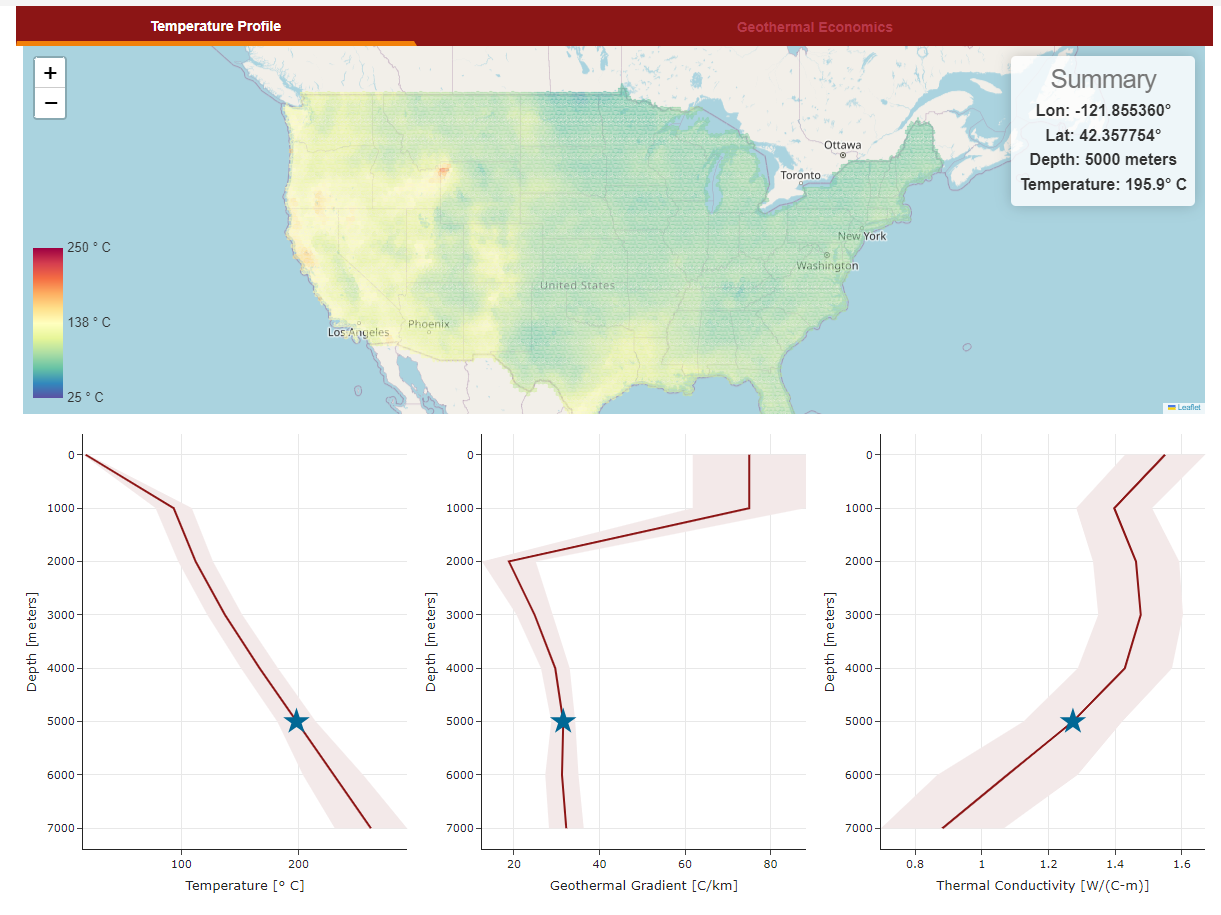The height and width of the screenshot is (915, 1221).
Task: Click the star marker on the temperature plot
Action: tap(295, 720)
